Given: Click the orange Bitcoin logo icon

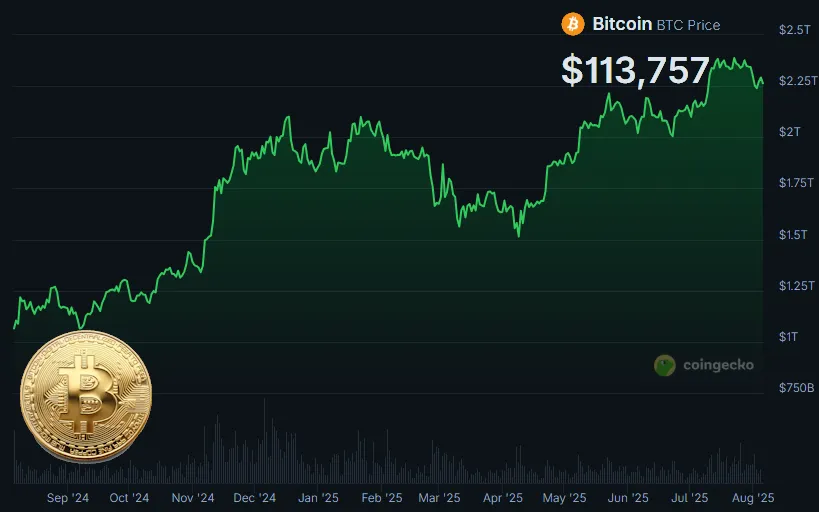Looking at the screenshot, I should 573,24.
